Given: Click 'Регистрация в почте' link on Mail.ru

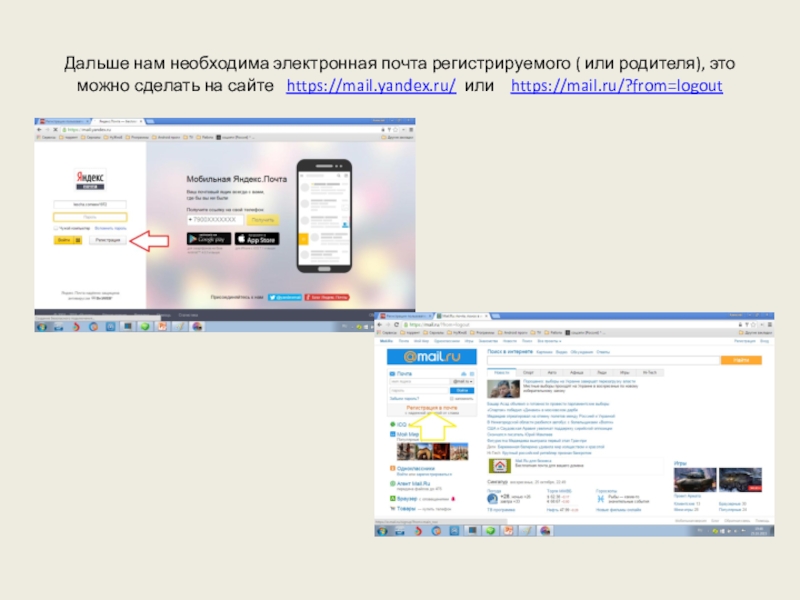Looking at the screenshot, I should (433, 408).
